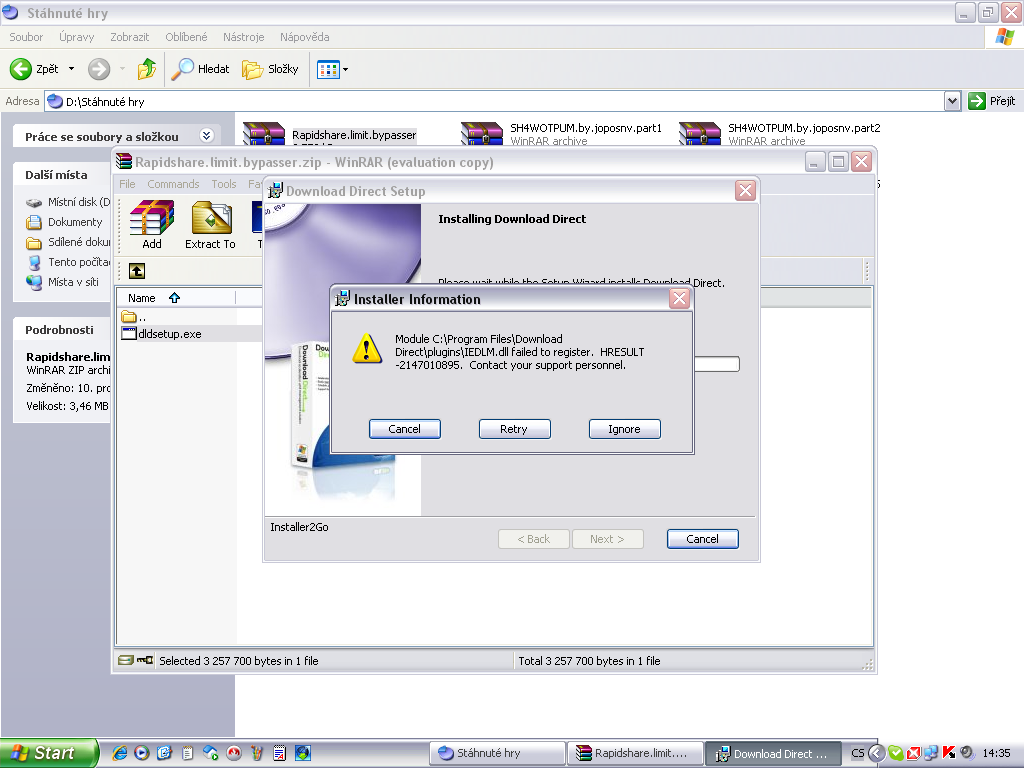
Task: Select the Rapidshare.limit.bypasser archive file in Explorer
Action: [330, 135]
